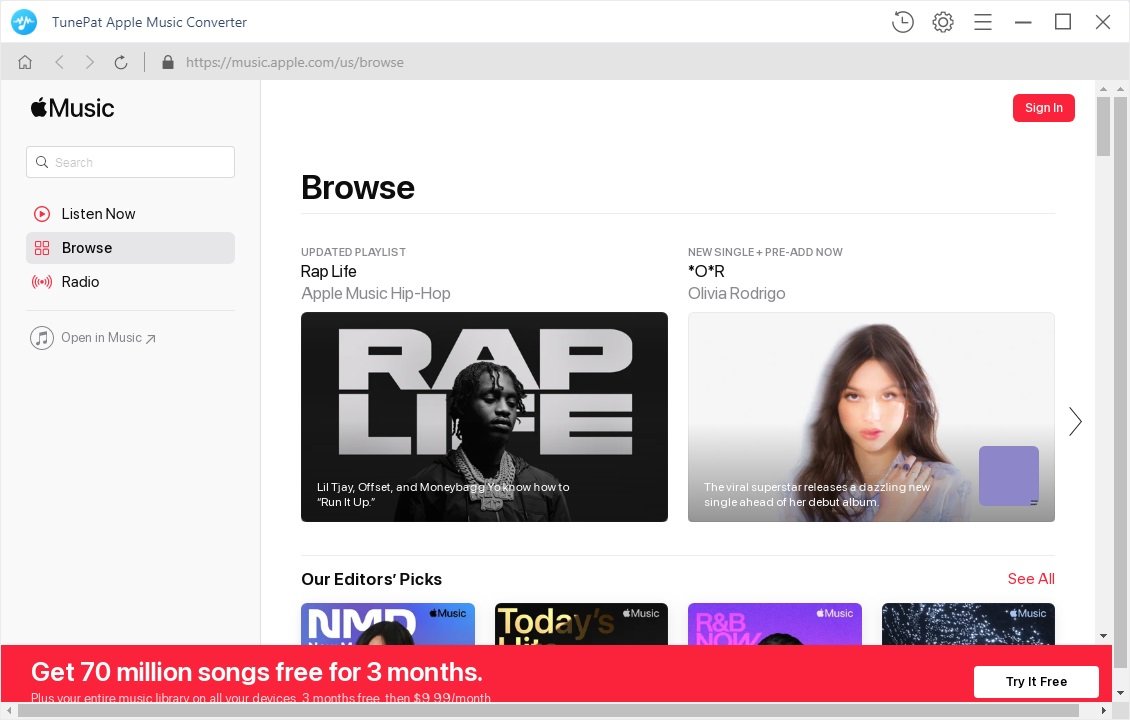Click the purple square overlay on banner
Screen dimensions: 1130x720
click(x=1009, y=476)
